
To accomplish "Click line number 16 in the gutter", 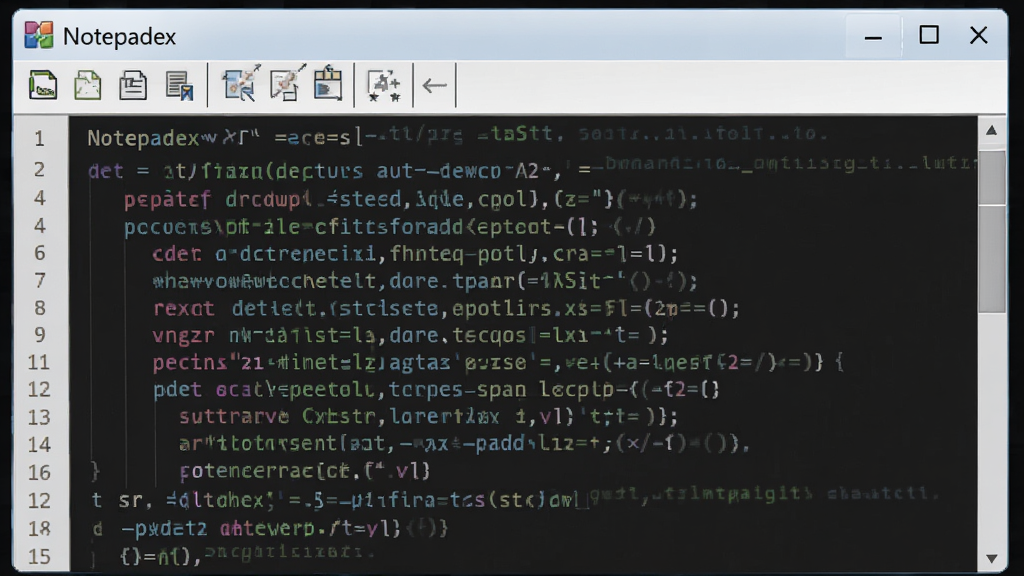I will (x=39, y=472).
